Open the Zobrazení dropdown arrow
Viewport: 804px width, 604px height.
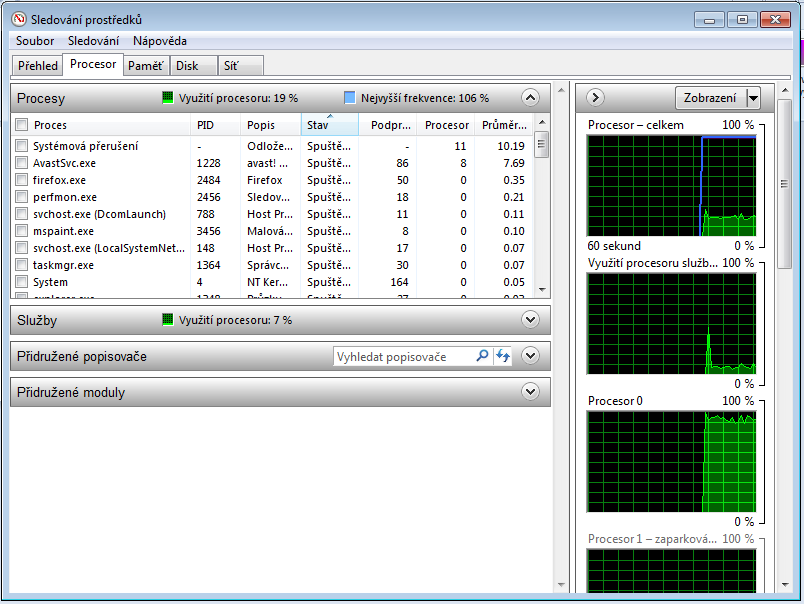[753, 97]
